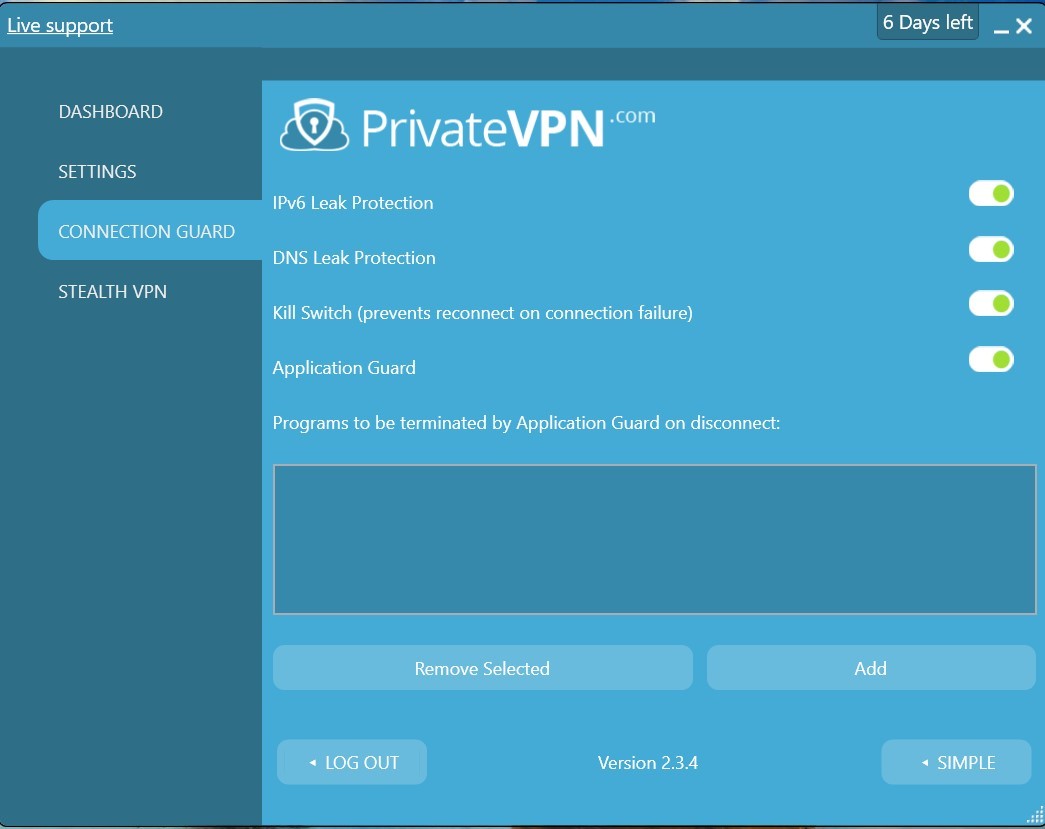Click inside the Application Guard programs list
The image size is (1045, 829).
coord(654,539)
